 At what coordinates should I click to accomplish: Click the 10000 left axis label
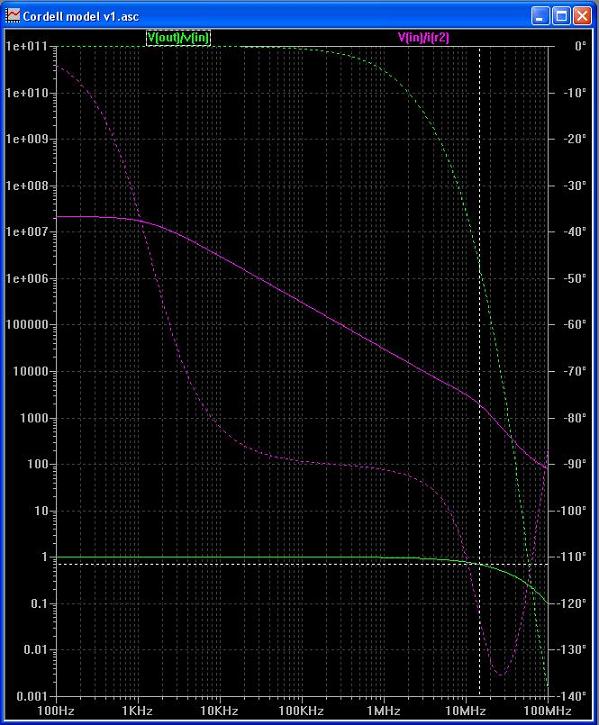pyautogui.click(x=31, y=371)
